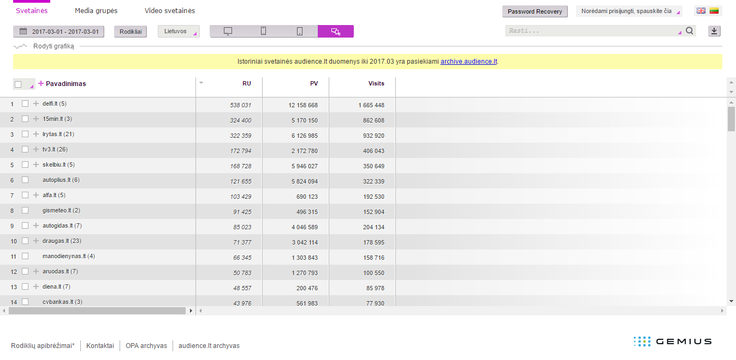Open the select-all checkbox dropdown arrow

(31, 86)
